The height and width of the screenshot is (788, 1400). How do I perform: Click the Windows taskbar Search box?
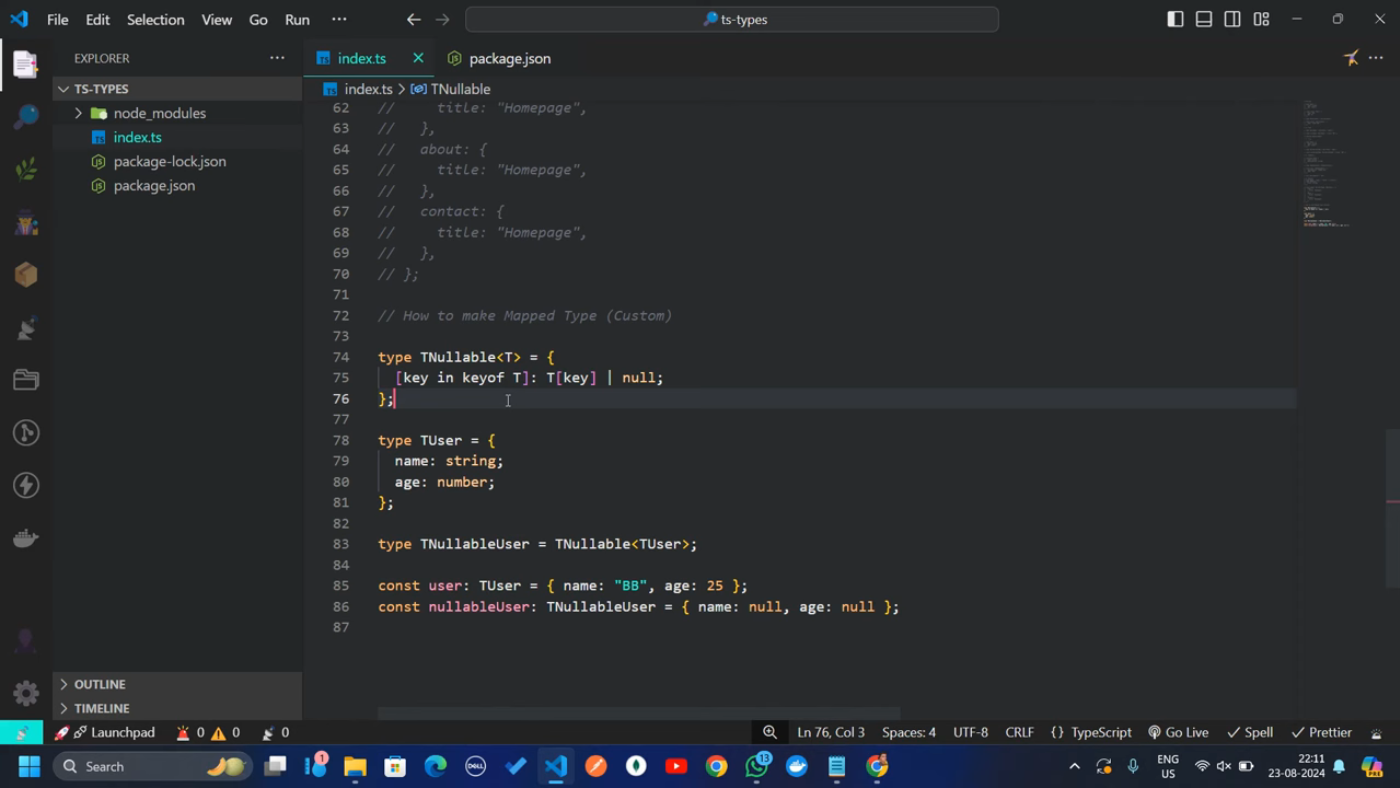[x=150, y=767]
